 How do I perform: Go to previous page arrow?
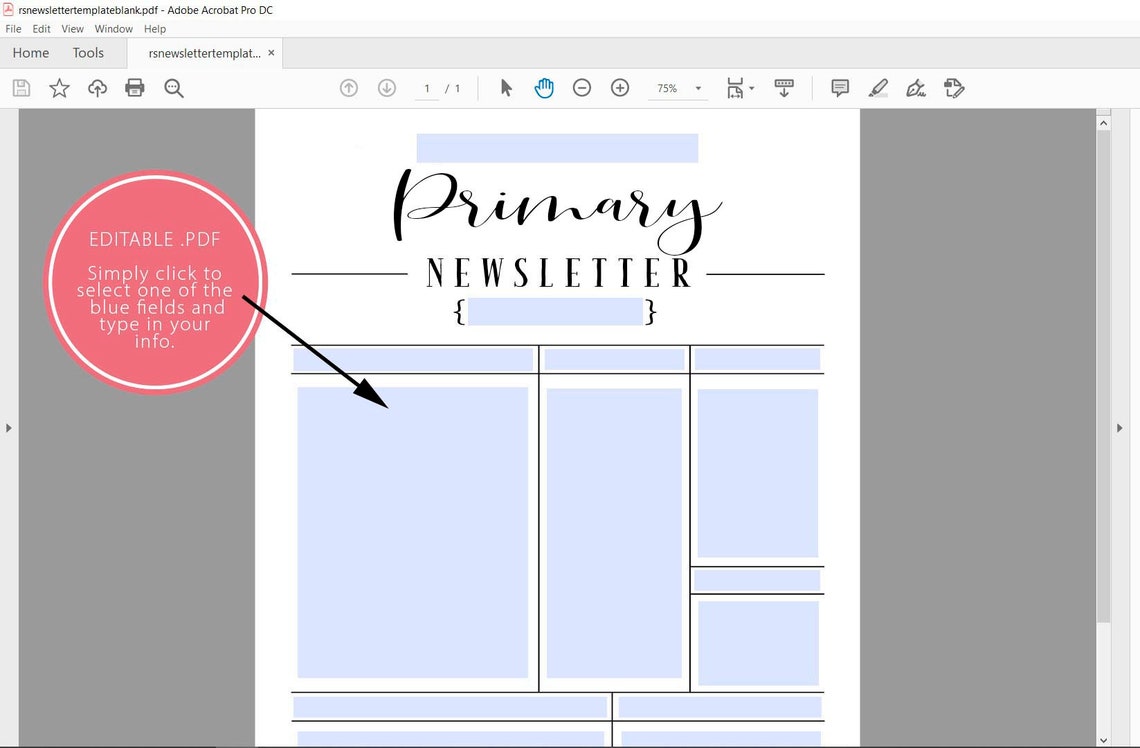(348, 88)
